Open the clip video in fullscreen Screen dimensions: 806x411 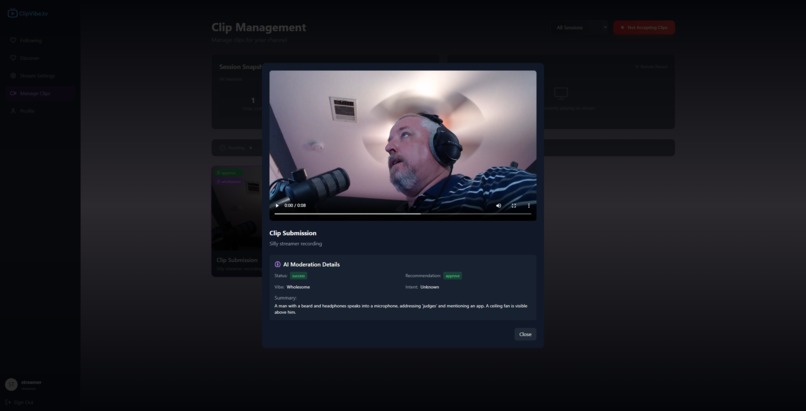click(x=514, y=206)
